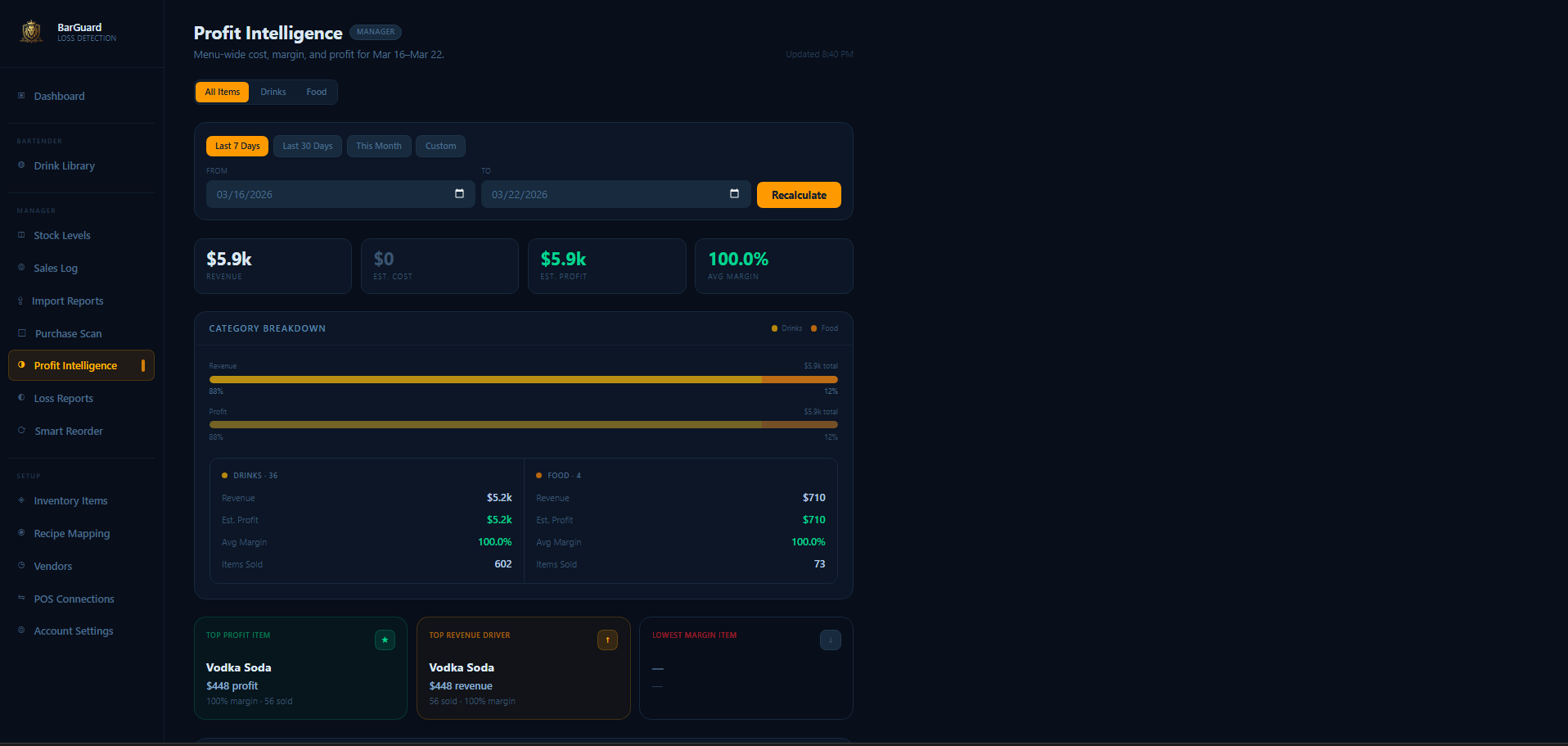The width and height of the screenshot is (1568, 746).
Task: Switch to the Food tab
Action: [316, 92]
